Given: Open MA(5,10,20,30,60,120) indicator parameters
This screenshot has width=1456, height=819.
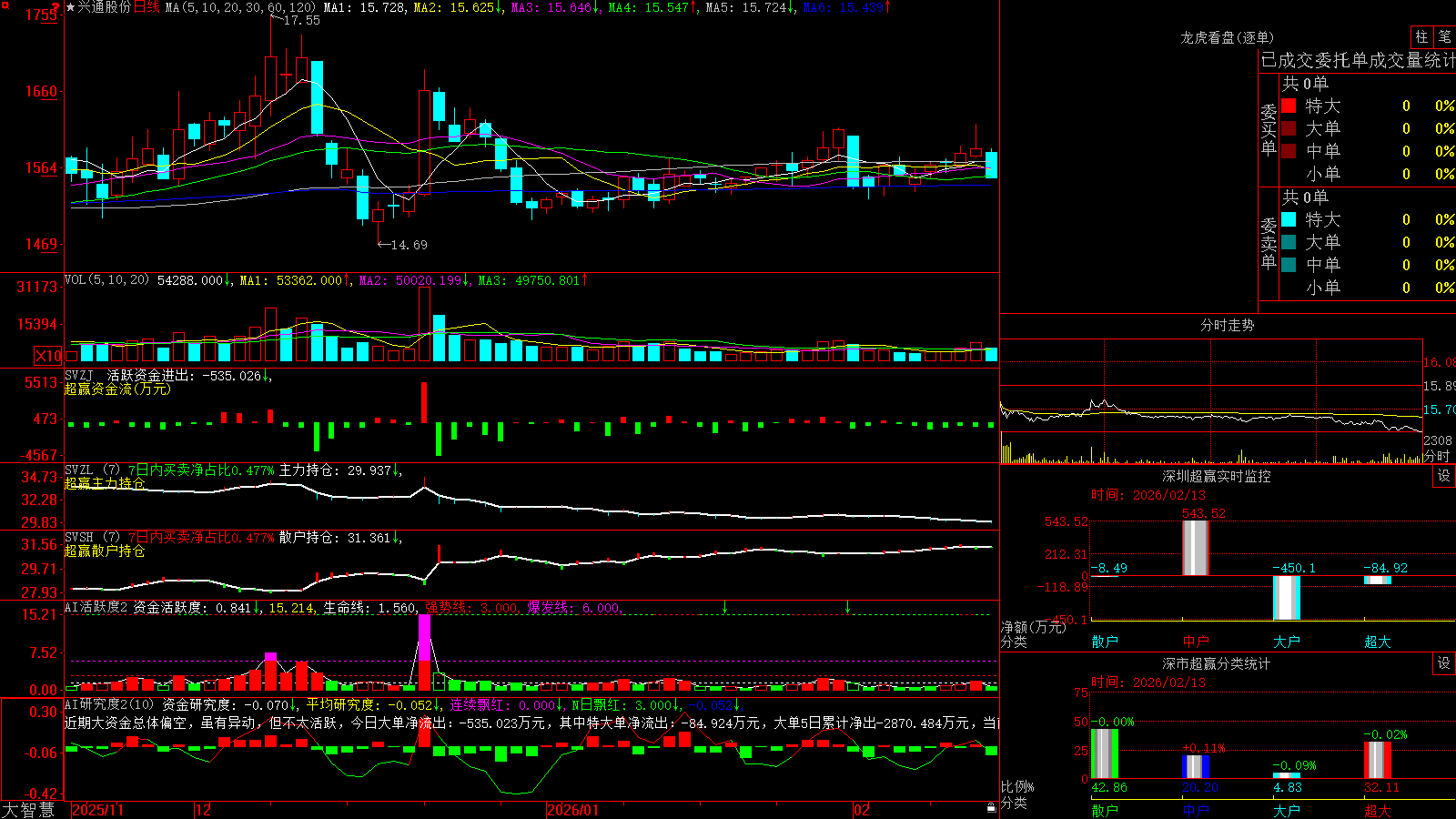Looking at the screenshot, I should click(x=240, y=7).
